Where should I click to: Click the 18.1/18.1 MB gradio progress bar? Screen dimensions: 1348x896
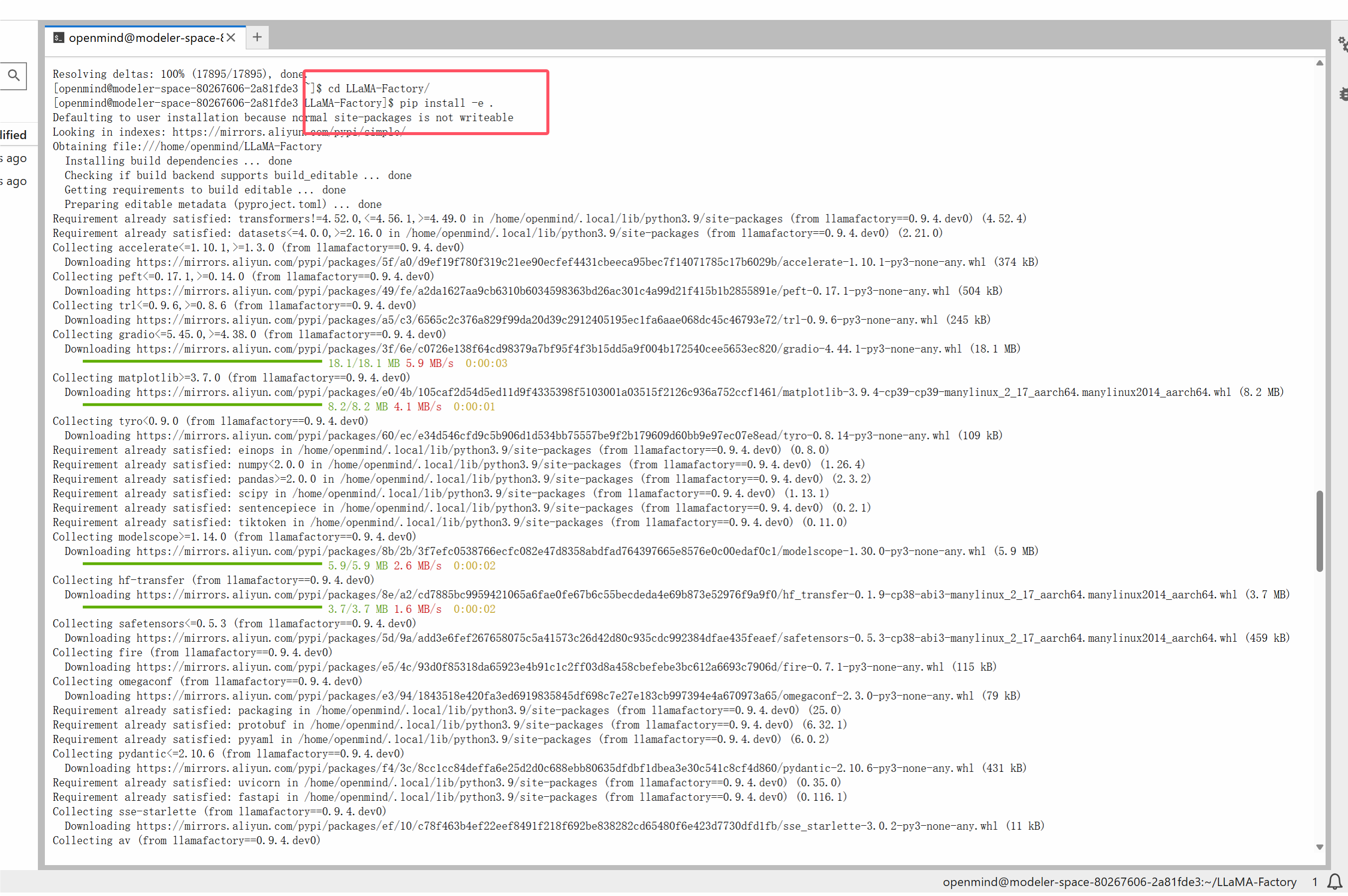click(x=202, y=361)
